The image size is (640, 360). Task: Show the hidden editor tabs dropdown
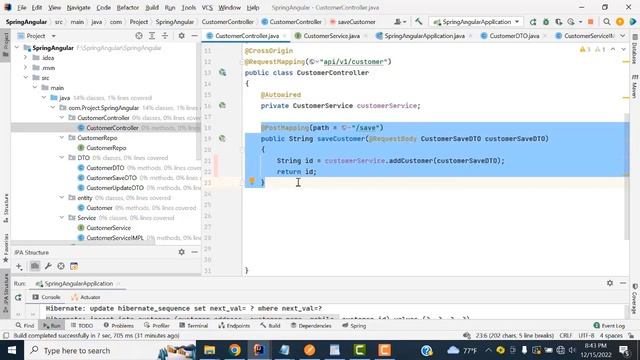[623, 36]
